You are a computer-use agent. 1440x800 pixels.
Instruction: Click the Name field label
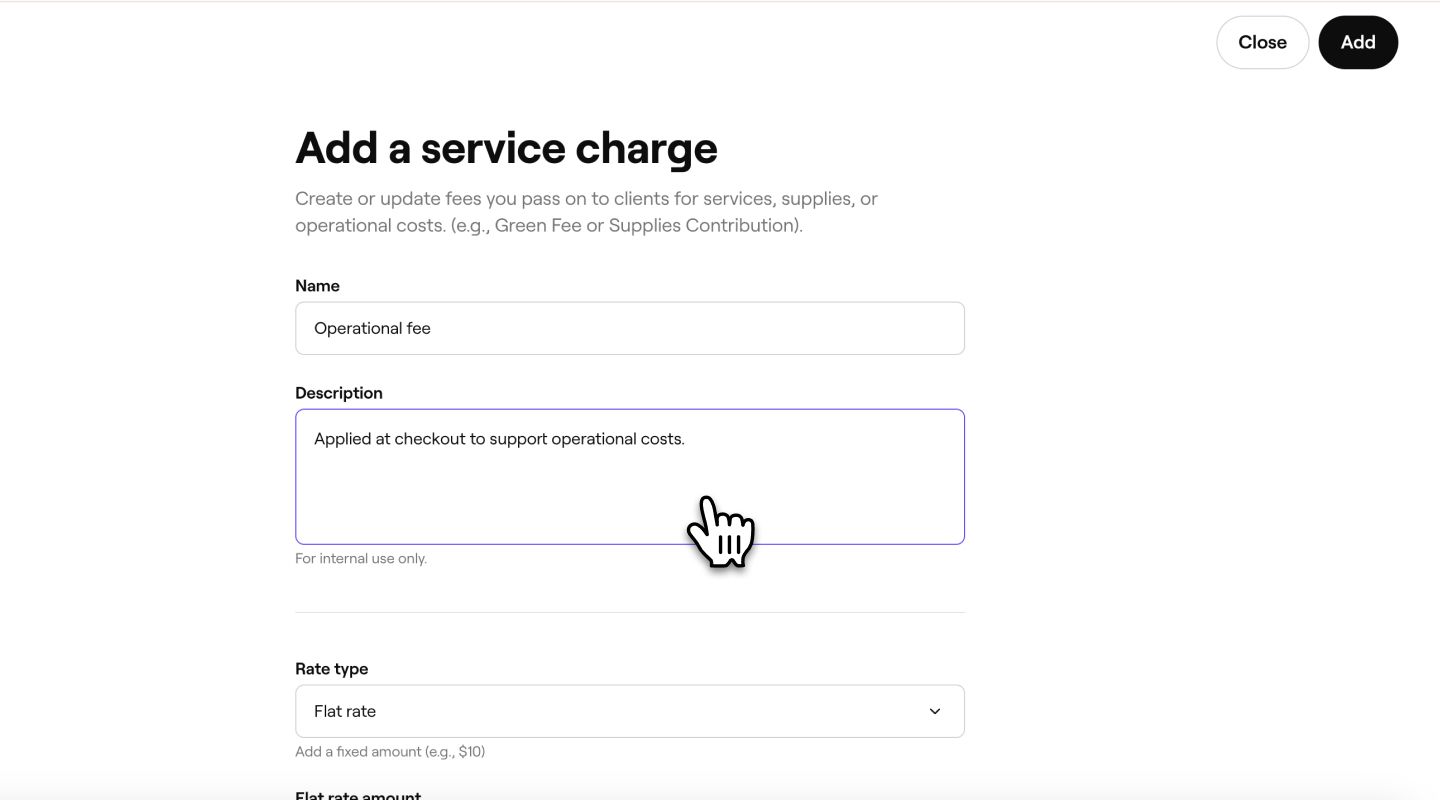tap(317, 285)
